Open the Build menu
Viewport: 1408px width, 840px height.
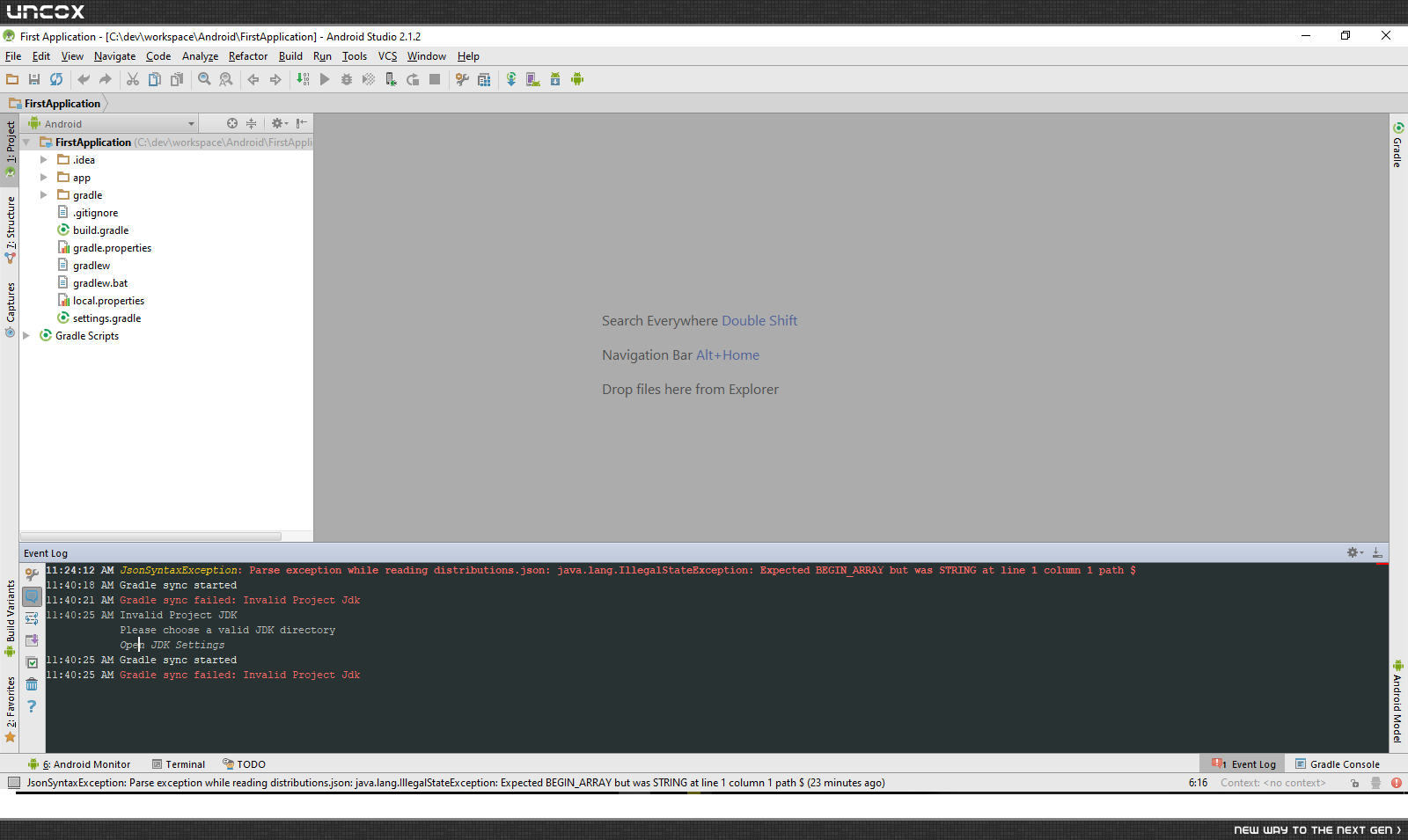click(290, 56)
